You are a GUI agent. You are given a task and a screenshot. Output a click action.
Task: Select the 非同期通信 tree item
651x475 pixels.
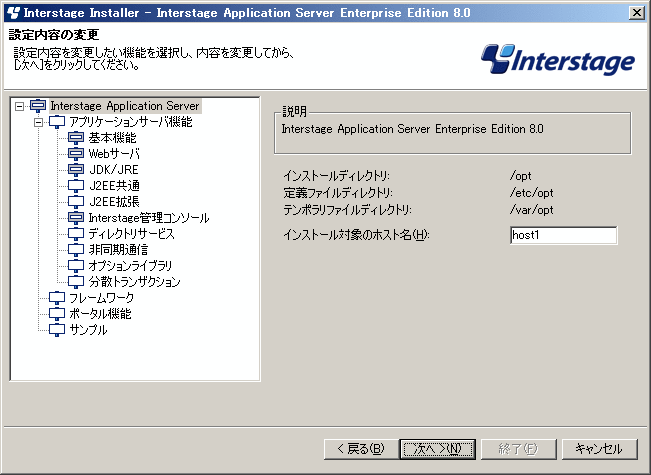pos(118,250)
